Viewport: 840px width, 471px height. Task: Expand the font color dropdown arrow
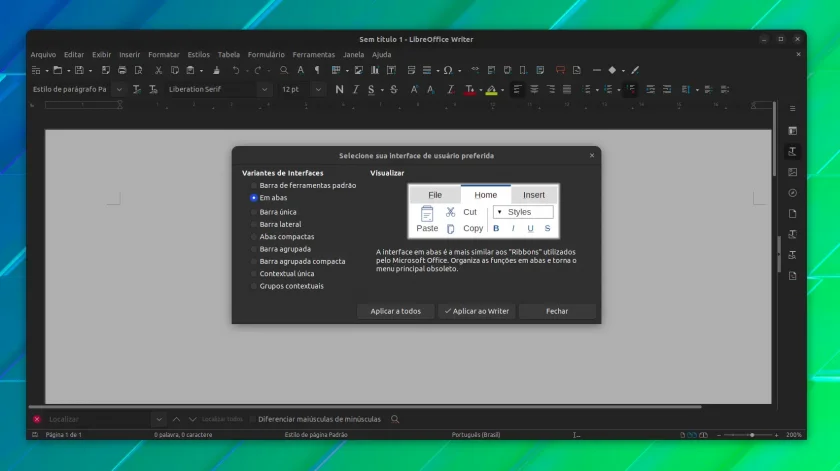[x=481, y=90]
